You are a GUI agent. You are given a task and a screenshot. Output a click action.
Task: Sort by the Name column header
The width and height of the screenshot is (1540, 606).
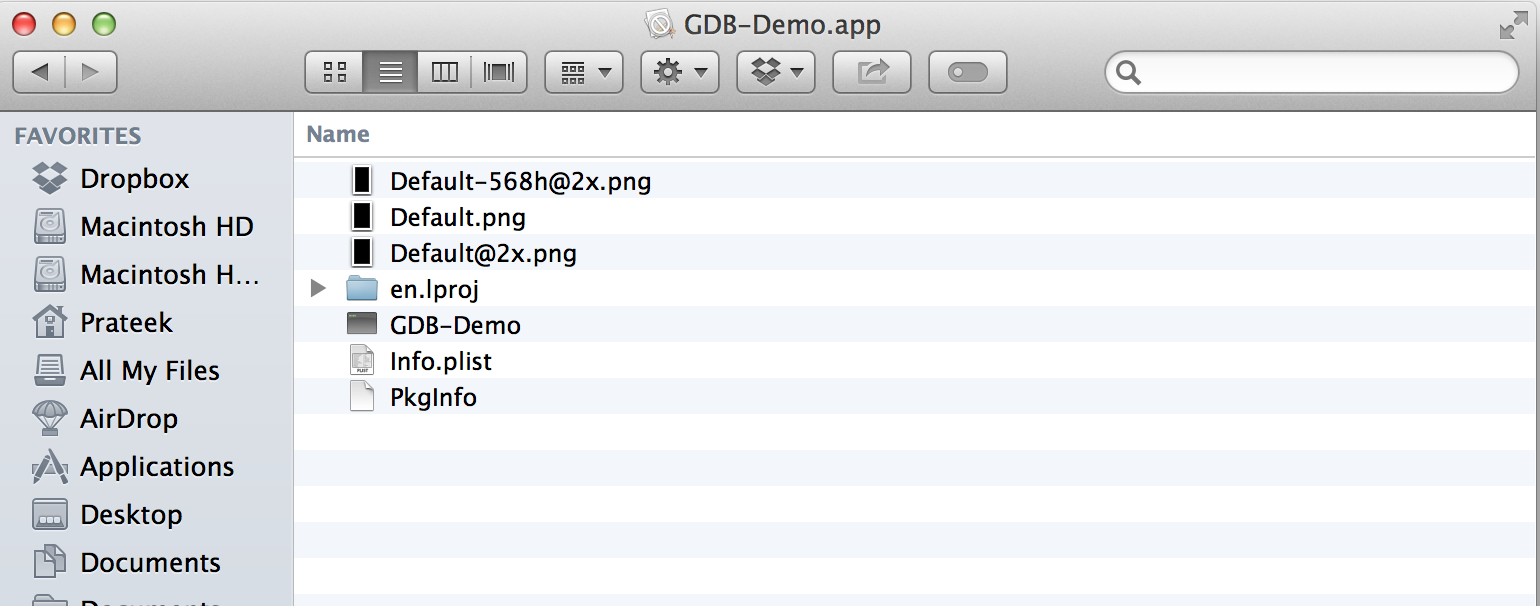click(x=338, y=134)
